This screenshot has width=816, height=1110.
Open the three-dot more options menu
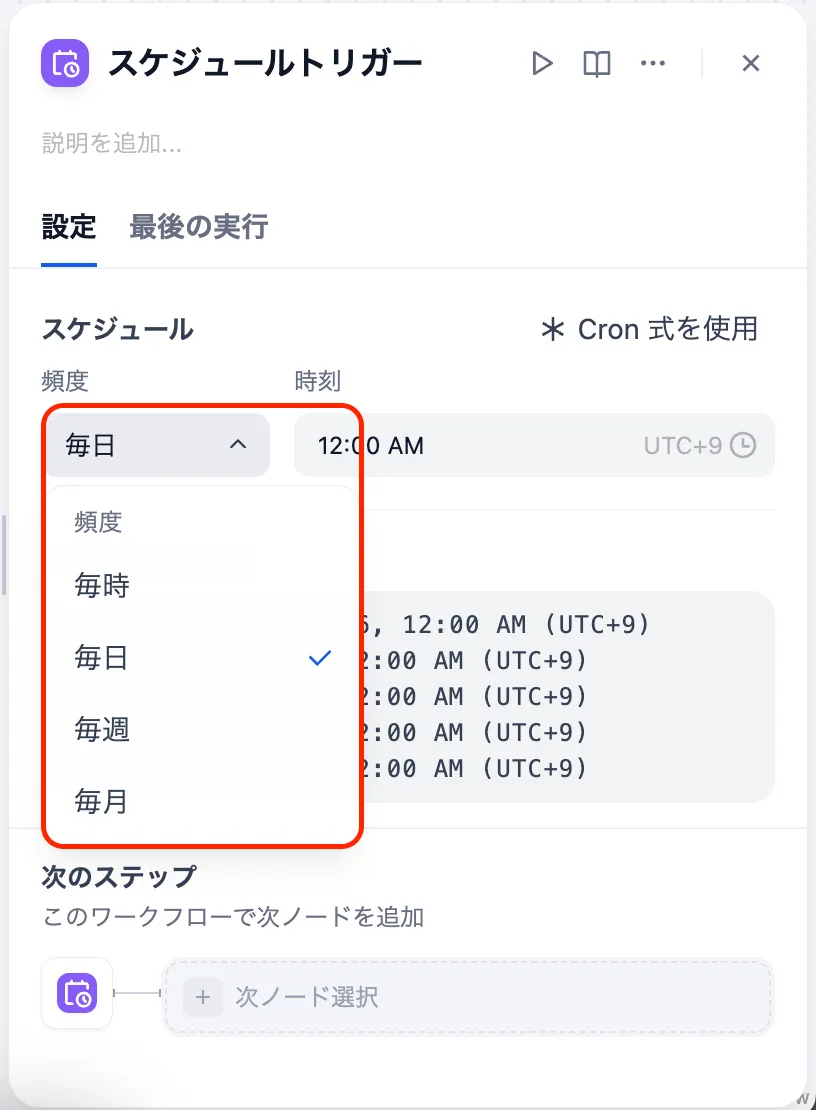[652, 64]
